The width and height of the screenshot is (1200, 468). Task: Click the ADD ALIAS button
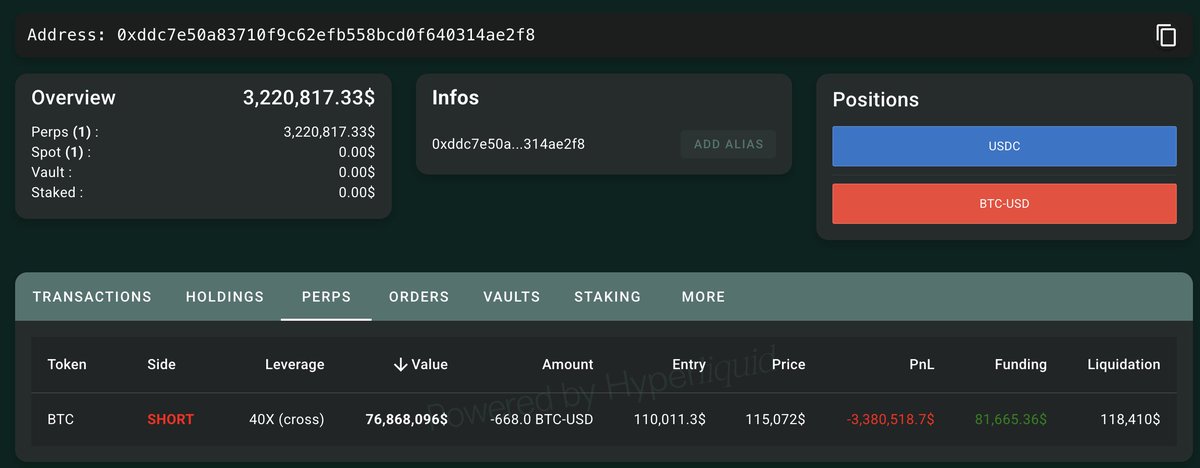pos(728,144)
